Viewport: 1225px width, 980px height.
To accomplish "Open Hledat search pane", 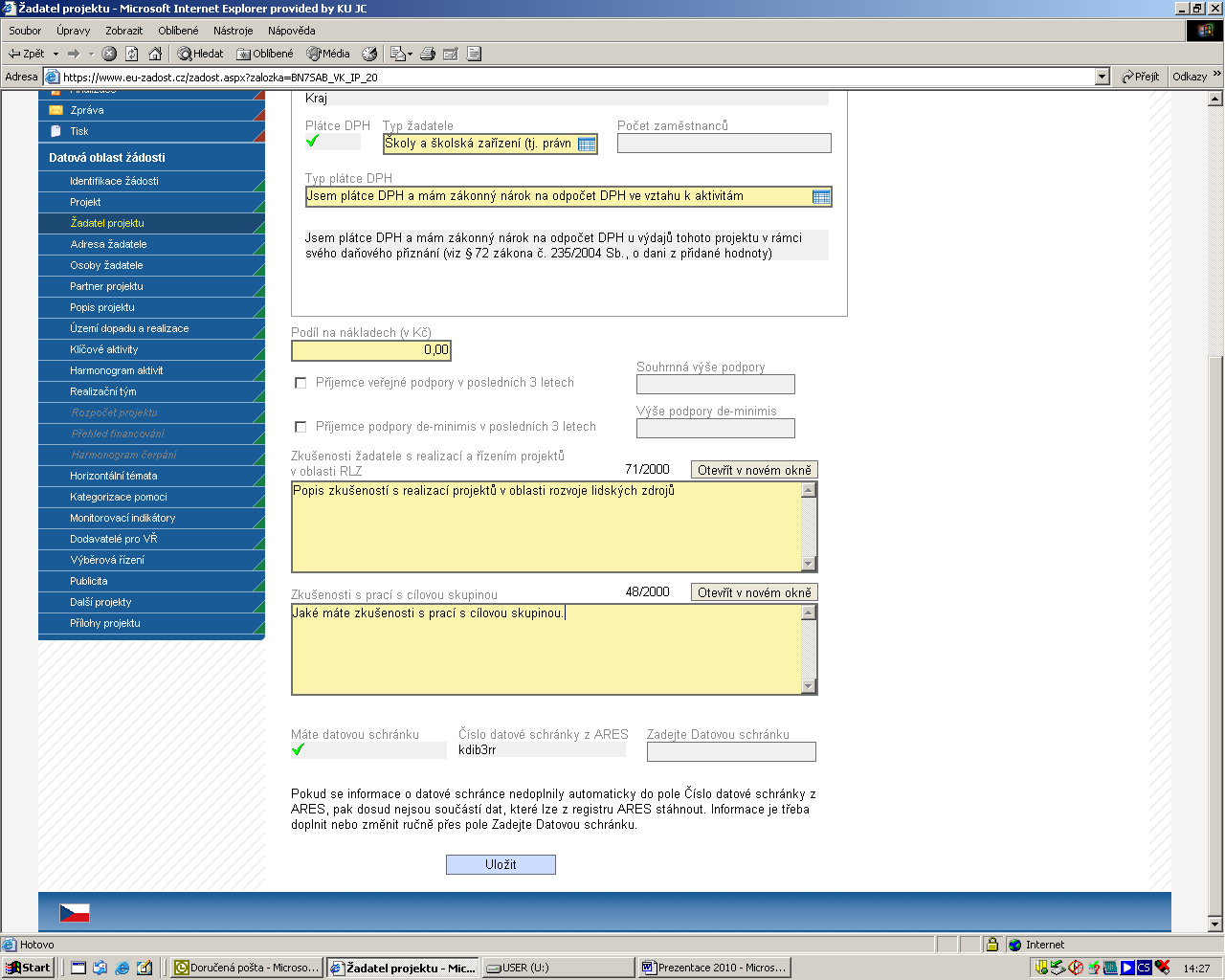I will click(x=200, y=54).
